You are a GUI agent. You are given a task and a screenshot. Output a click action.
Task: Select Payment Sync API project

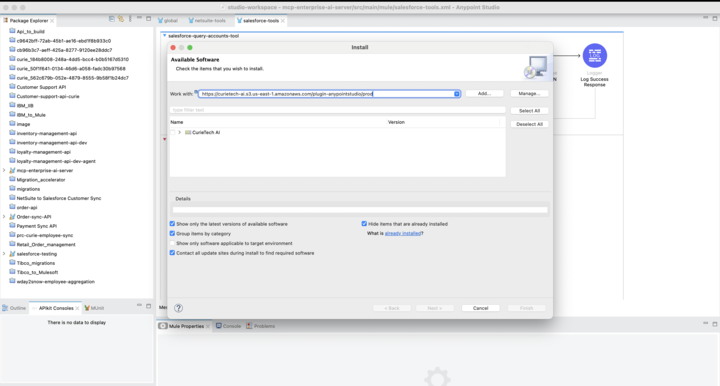point(37,226)
